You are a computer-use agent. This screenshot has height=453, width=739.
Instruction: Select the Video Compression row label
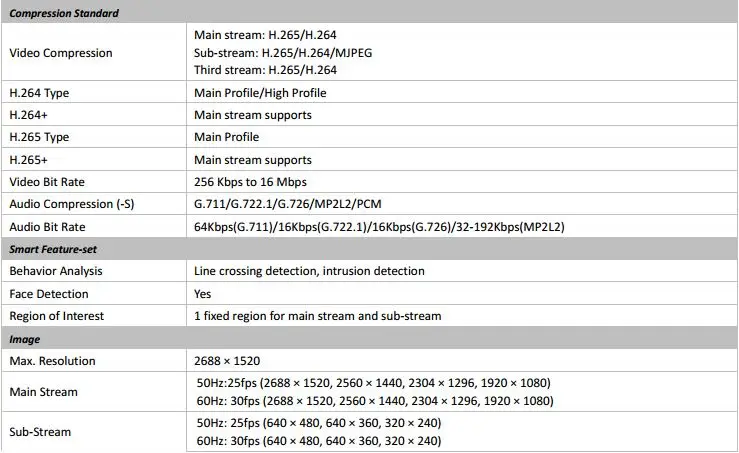click(61, 53)
